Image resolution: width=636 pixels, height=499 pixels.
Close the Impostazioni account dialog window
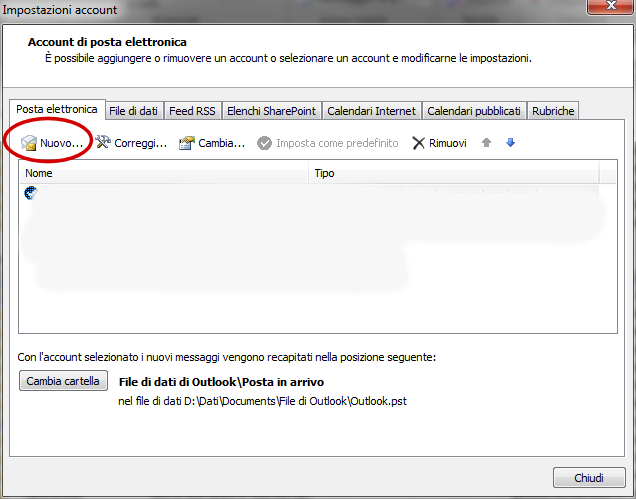[611, 6]
